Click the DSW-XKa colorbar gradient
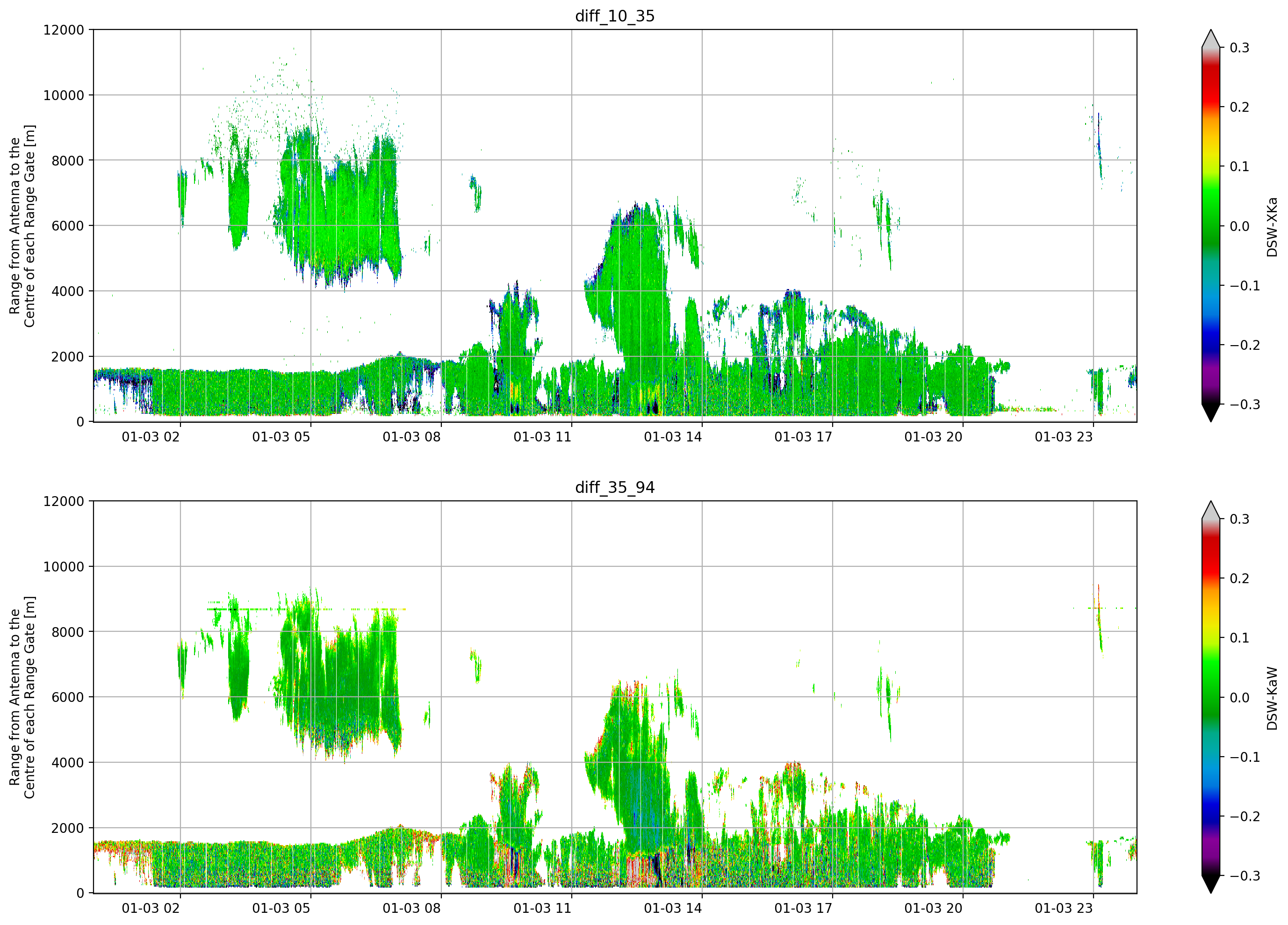 click(1211, 225)
